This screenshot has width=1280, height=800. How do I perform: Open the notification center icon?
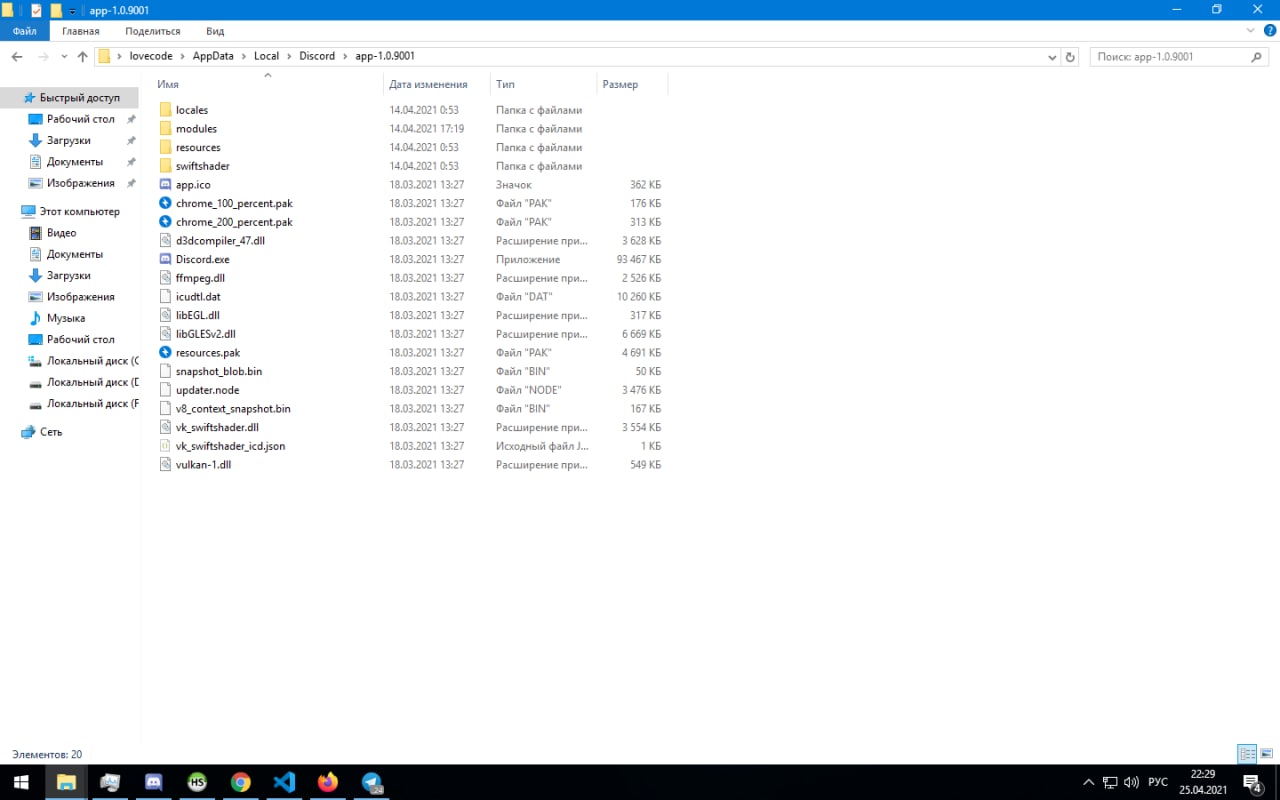1252,782
